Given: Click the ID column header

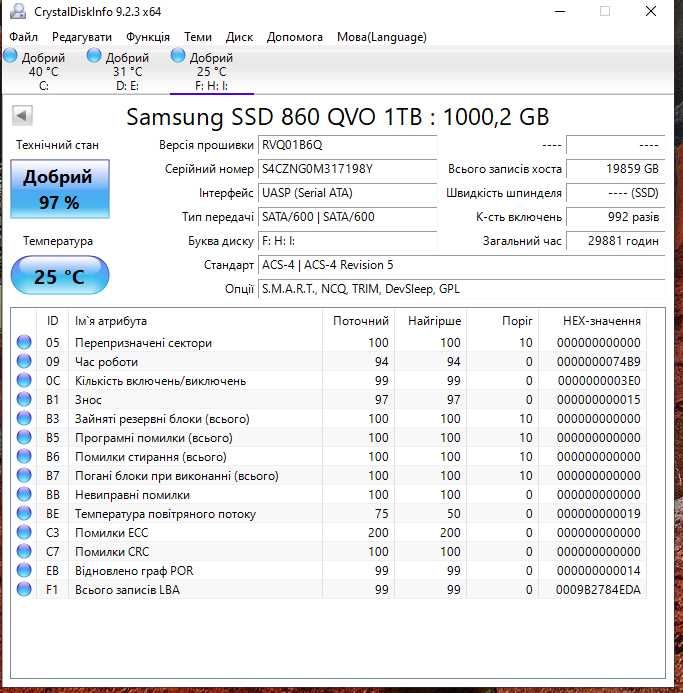Looking at the screenshot, I should pos(53,320).
